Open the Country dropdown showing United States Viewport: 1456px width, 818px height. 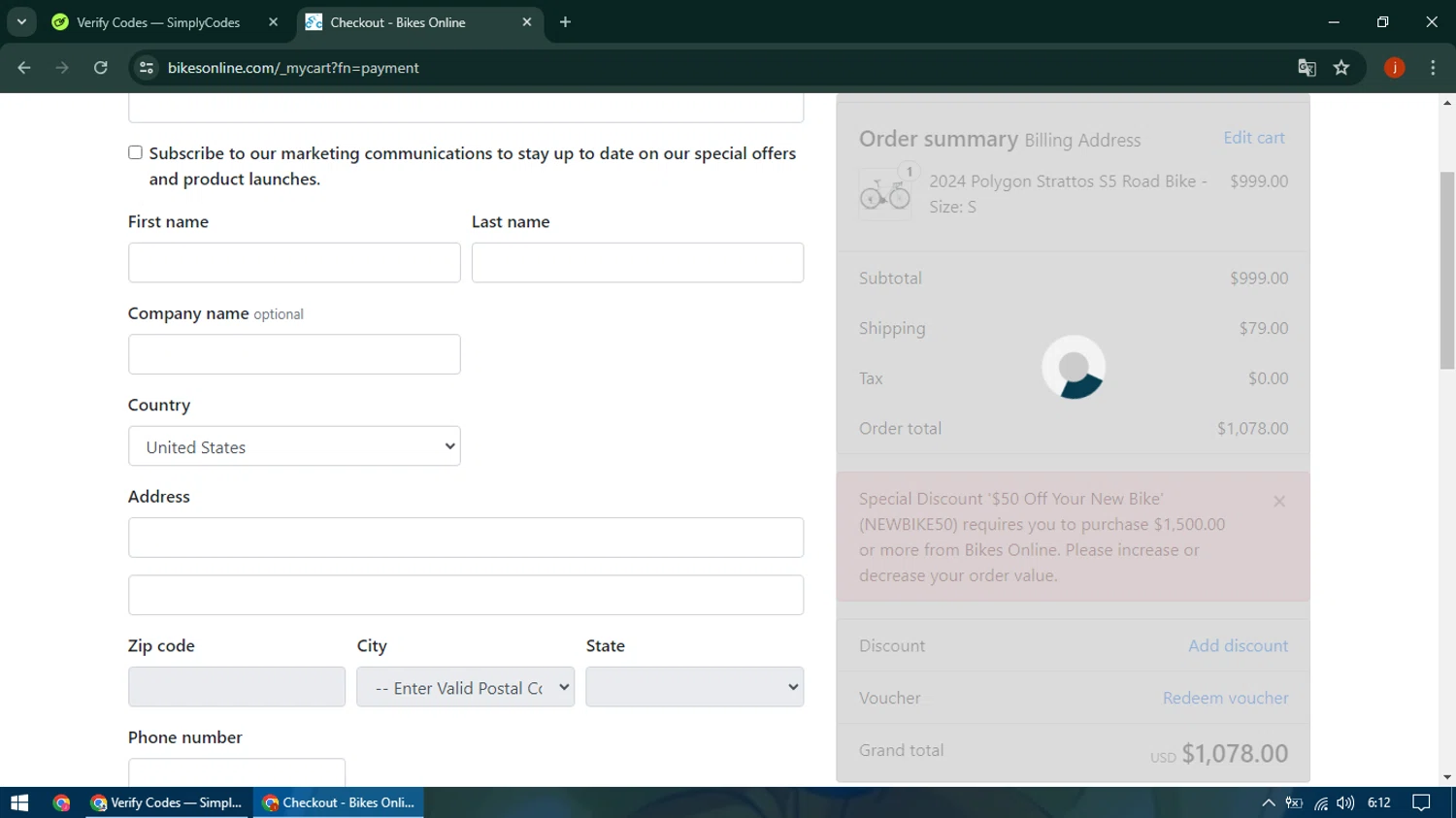click(x=294, y=446)
